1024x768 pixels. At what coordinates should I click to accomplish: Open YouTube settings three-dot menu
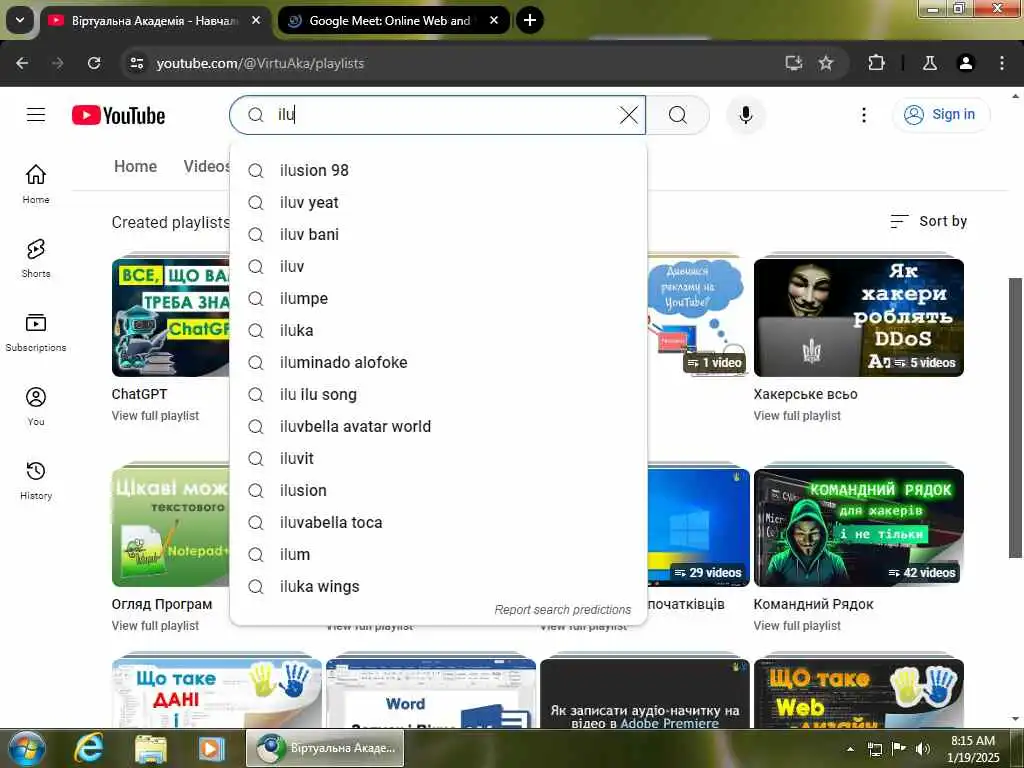[x=863, y=115]
